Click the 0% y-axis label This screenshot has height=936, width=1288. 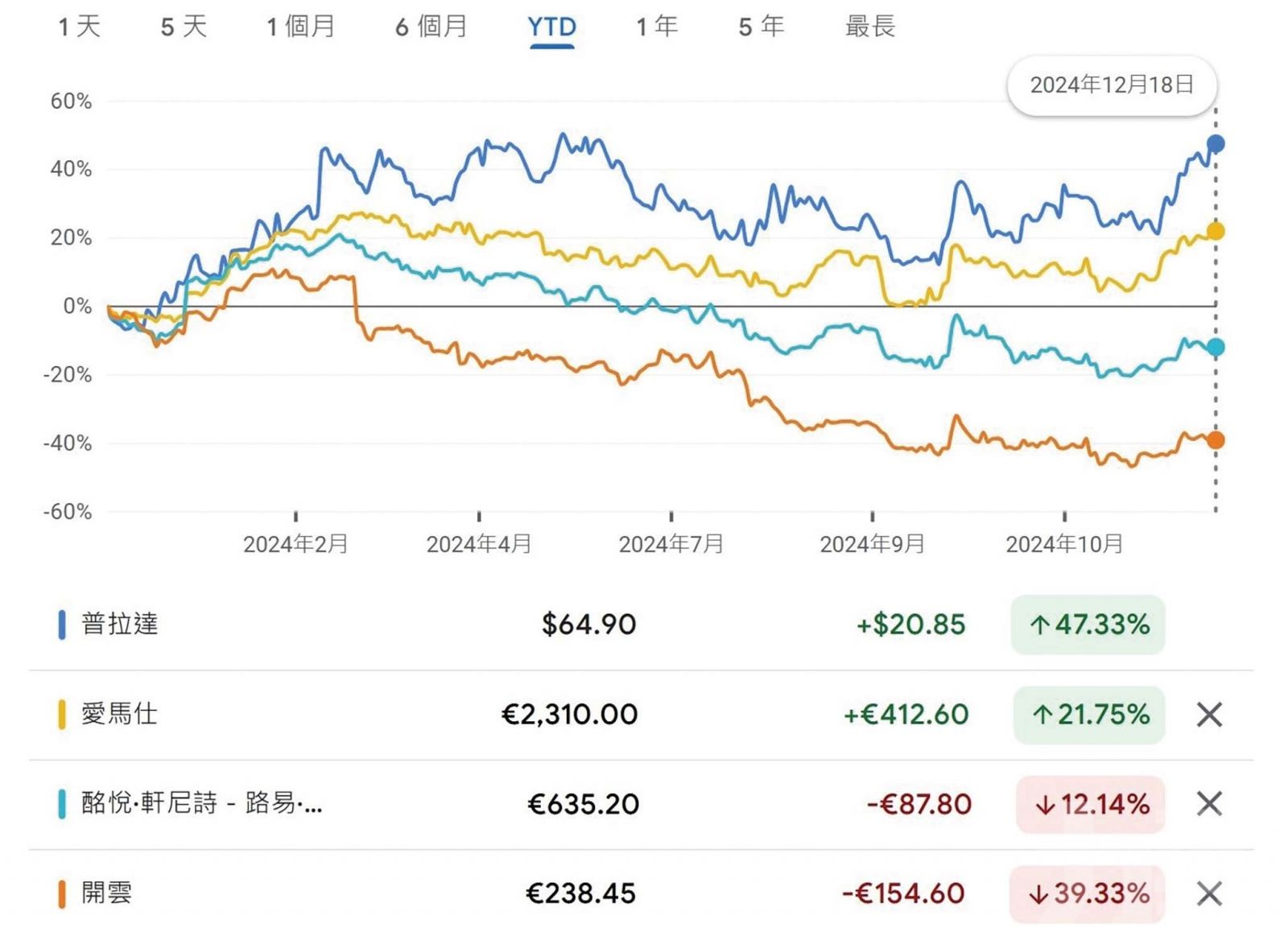(77, 307)
